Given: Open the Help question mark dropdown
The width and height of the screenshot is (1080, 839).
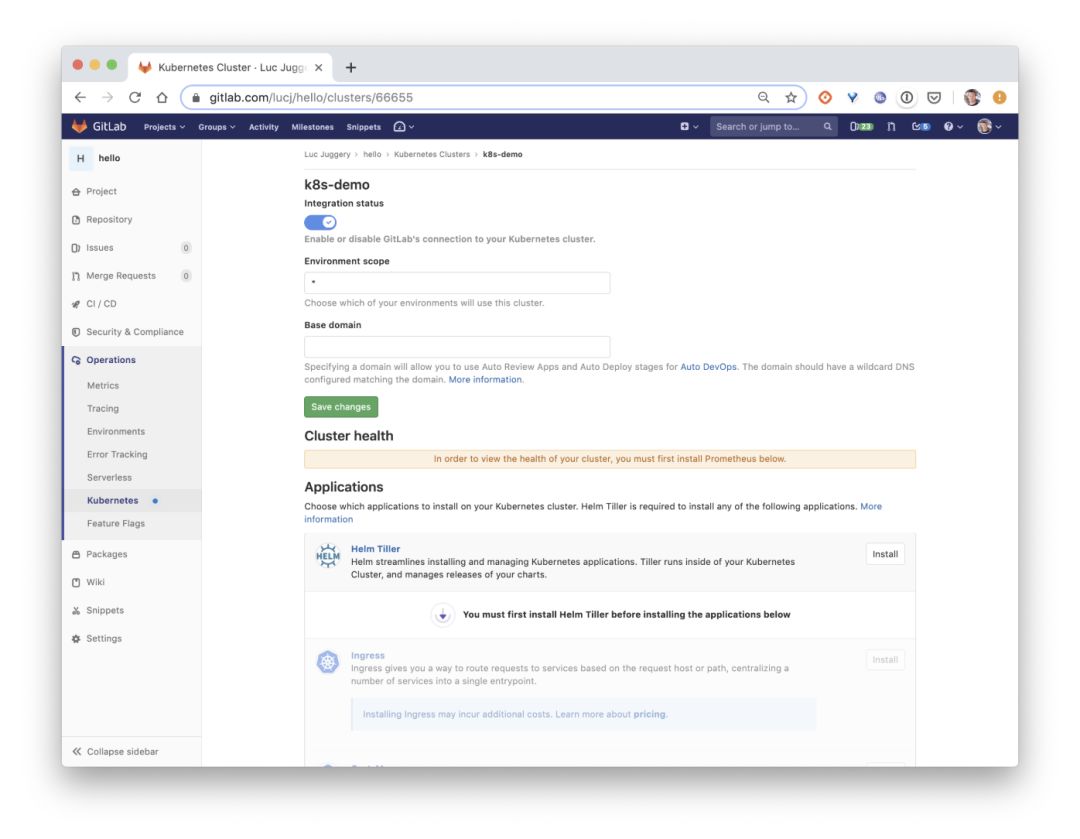Looking at the screenshot, I should click(953, 126).
